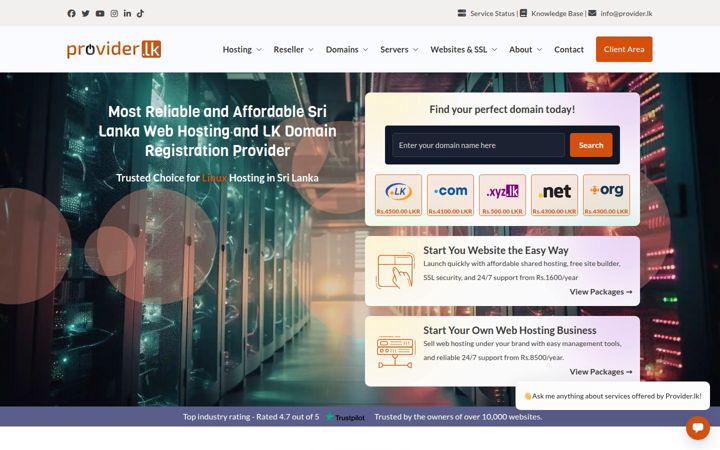The width and height of the screenshot is (720, 450).
Task: Go home via the provider.lk logo
Action: click(x=114, y=49)
